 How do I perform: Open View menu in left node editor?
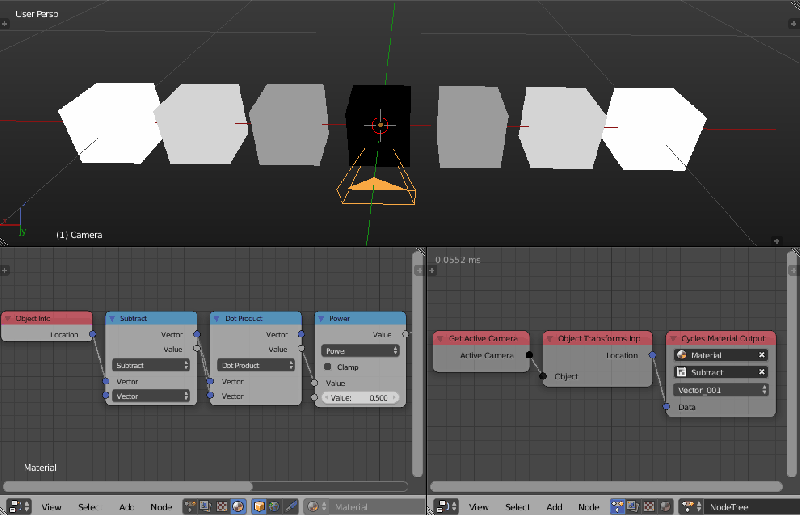51,507
